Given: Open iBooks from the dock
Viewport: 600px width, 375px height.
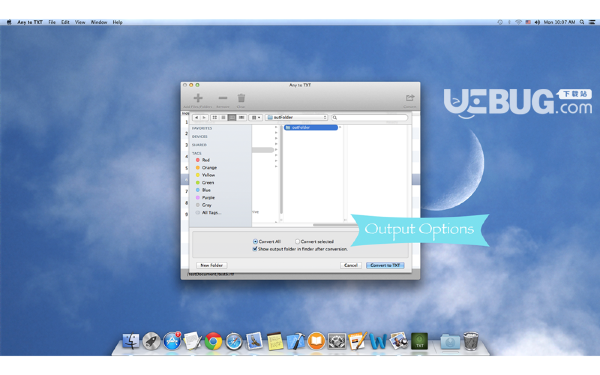Looking at the screenshot, I should [x=316, y=341].
